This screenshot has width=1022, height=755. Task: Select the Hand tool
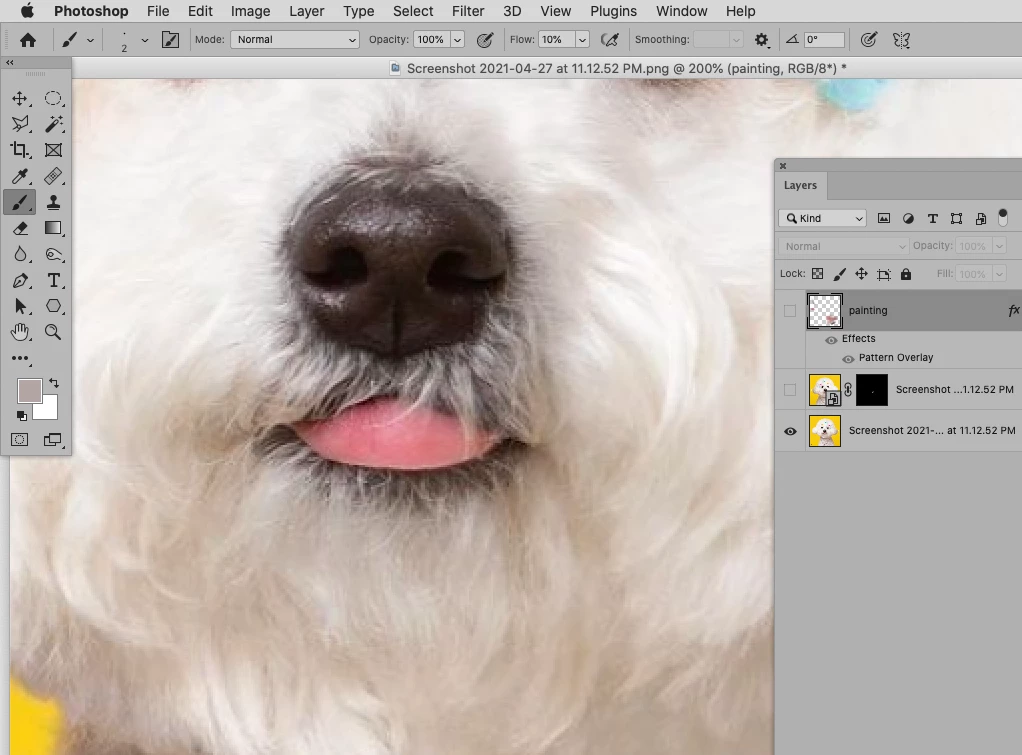click(19, 332)
